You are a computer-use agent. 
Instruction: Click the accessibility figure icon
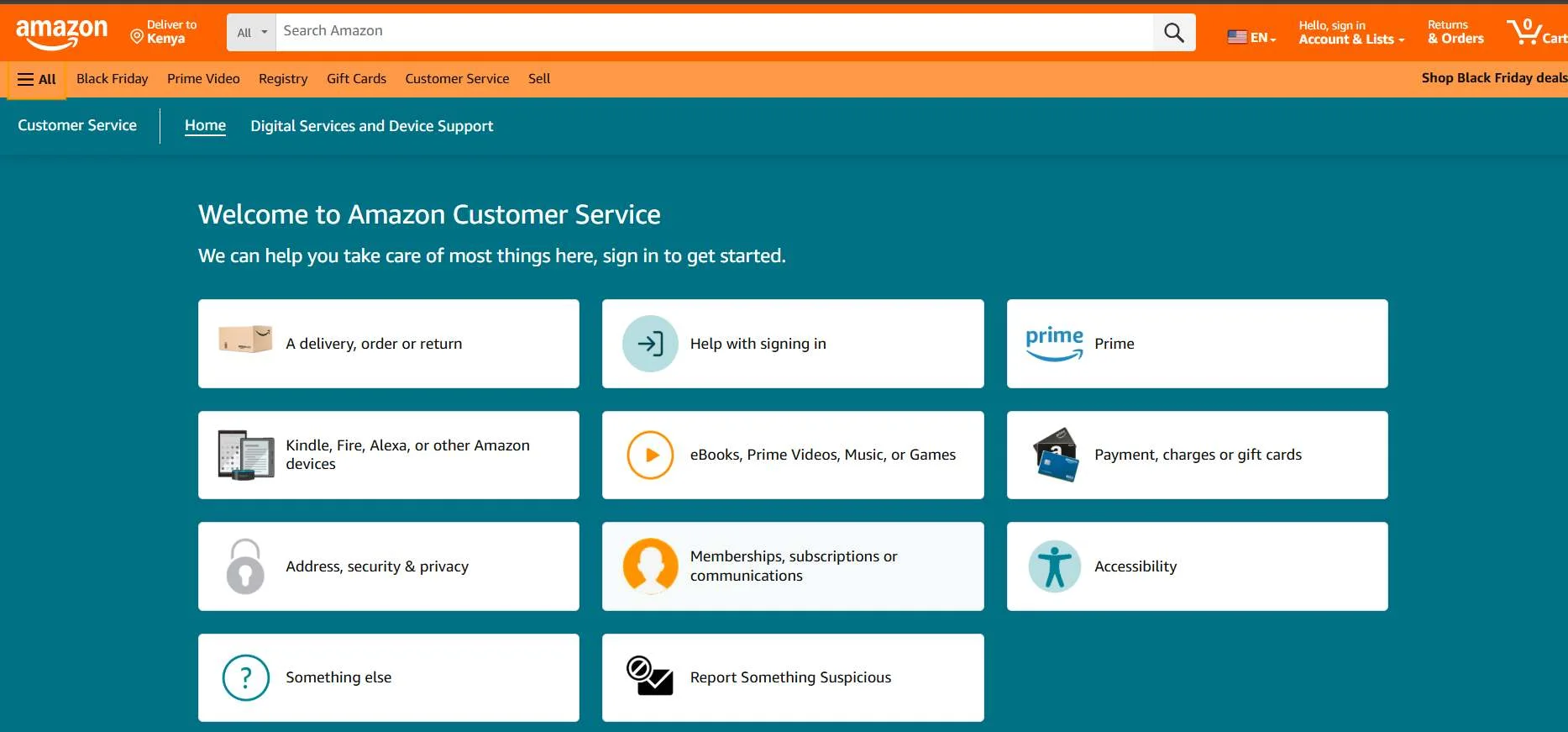(x=1054, y=566)
